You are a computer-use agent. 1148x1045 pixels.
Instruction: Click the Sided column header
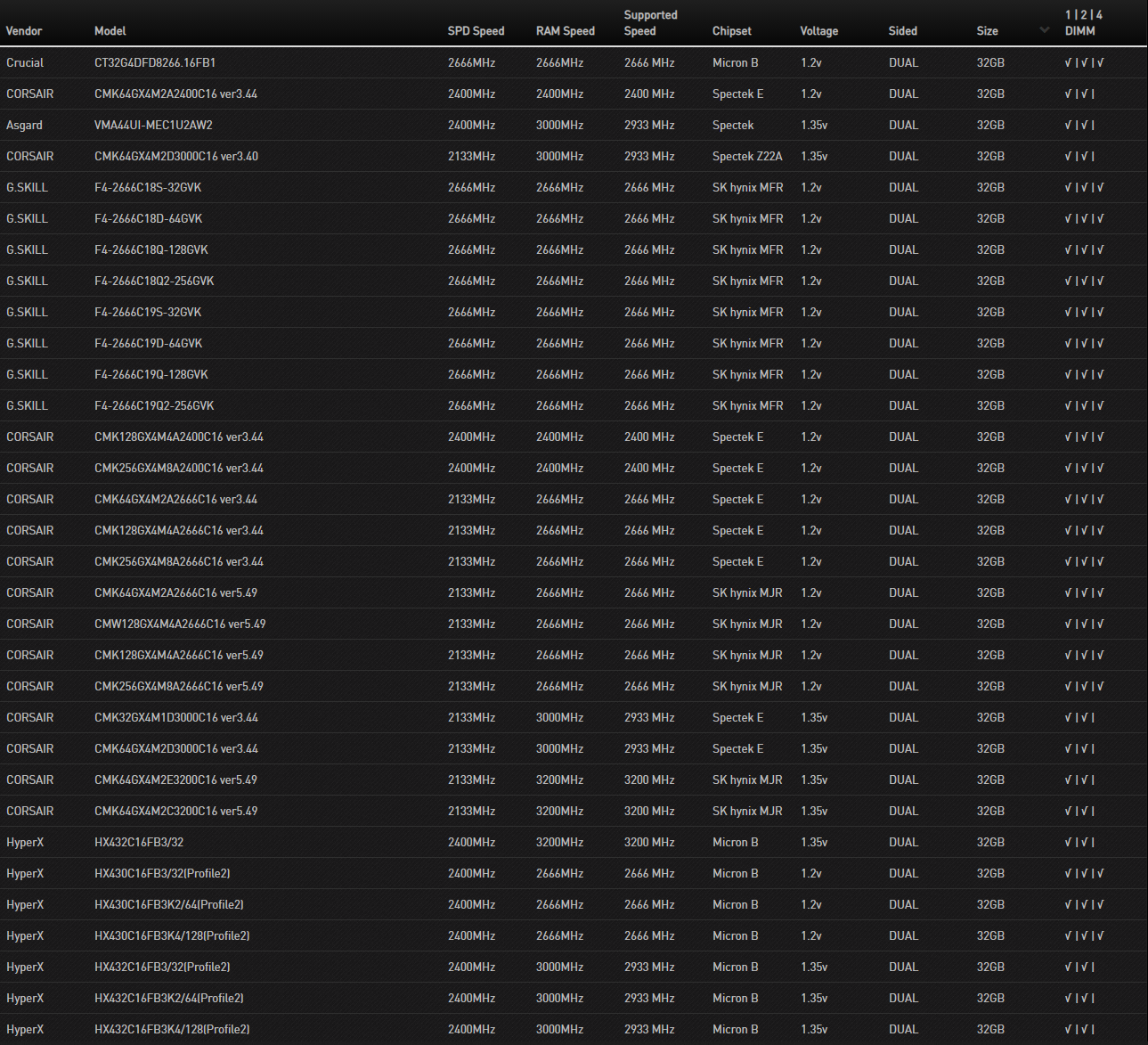[x=903, y=31]
